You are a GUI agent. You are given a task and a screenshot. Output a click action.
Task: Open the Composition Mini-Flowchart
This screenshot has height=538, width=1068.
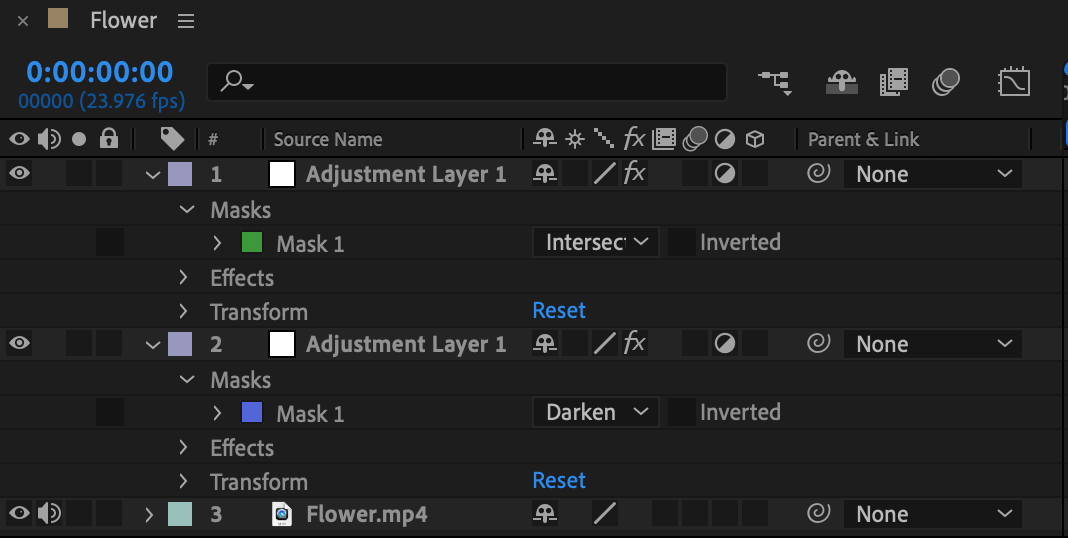775,82
